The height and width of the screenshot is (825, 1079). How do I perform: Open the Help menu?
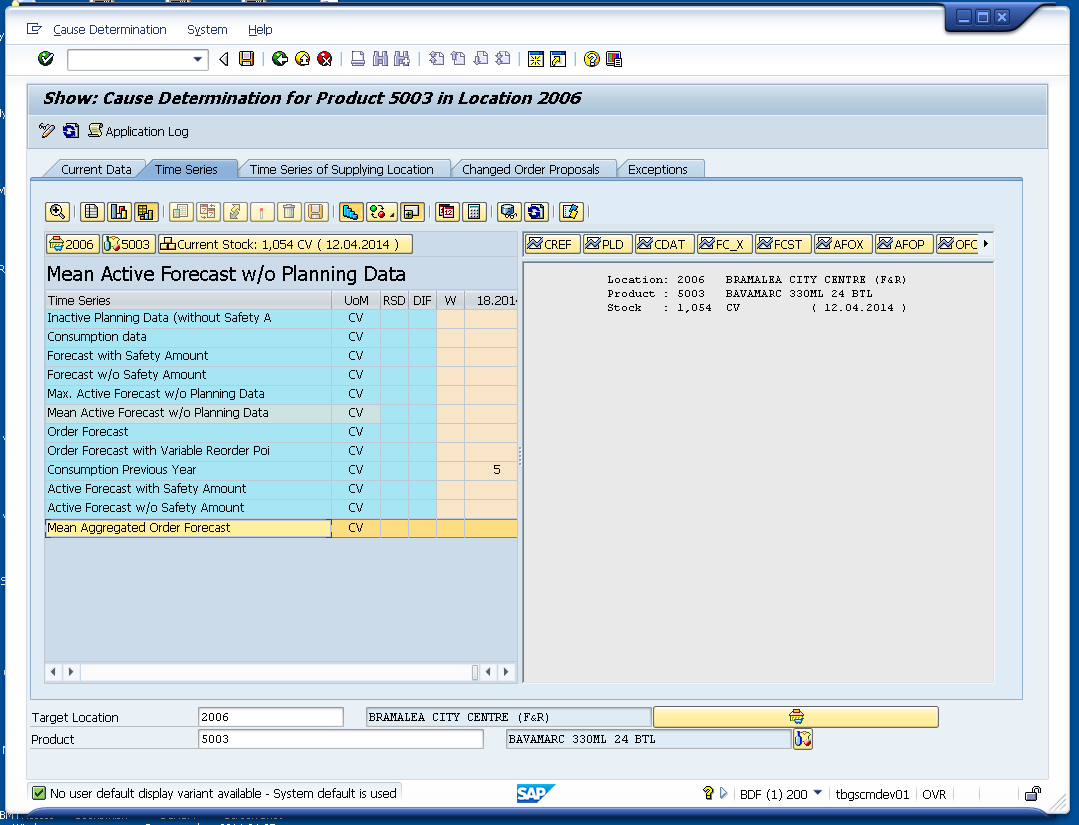coord(260,30)
